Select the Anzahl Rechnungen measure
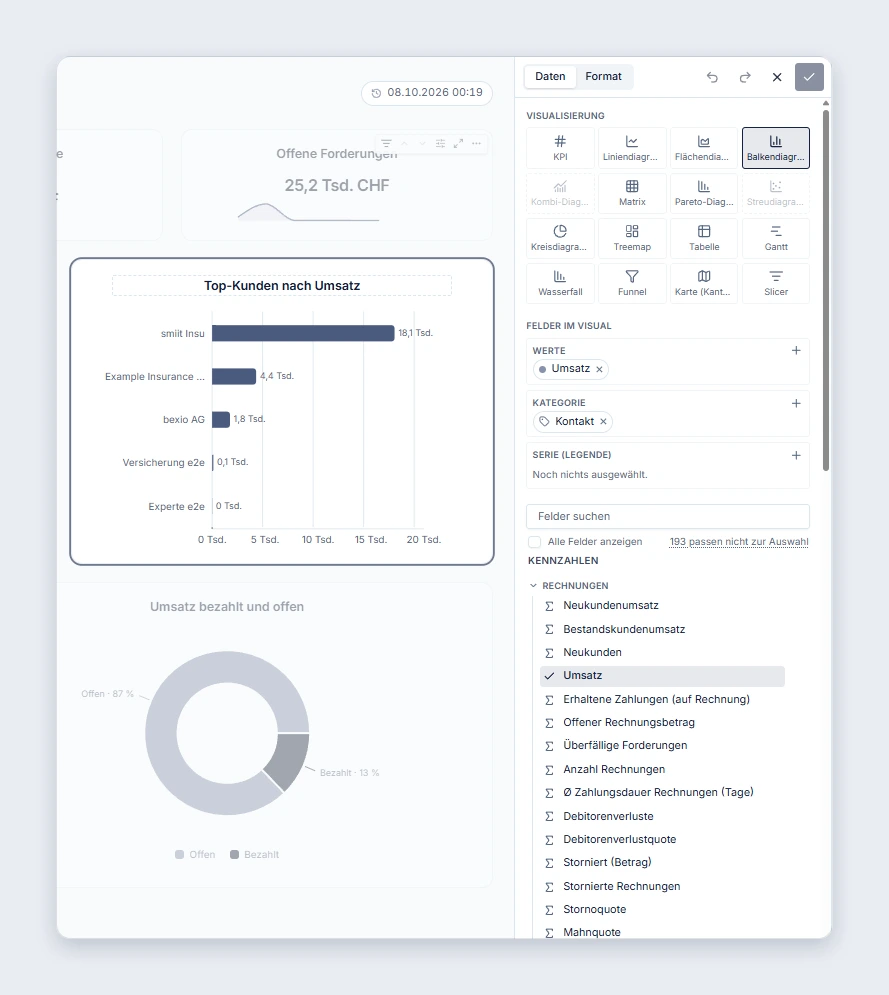This screenshot has width=889, height=995. coord(662,769)
